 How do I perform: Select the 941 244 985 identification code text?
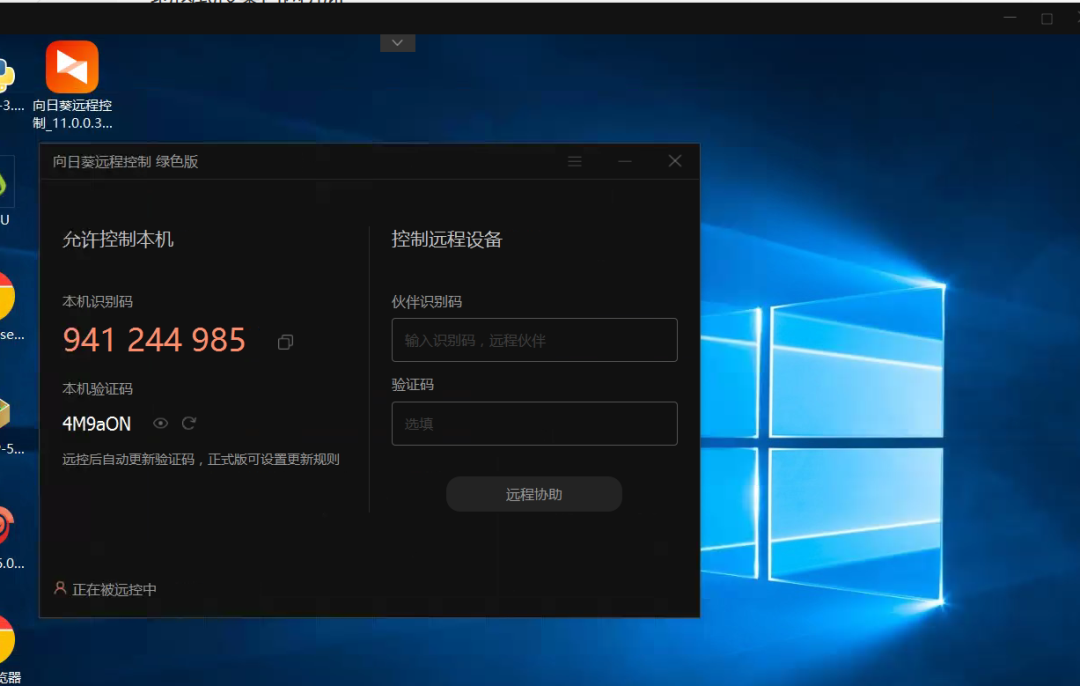click(x=154, y=340)
